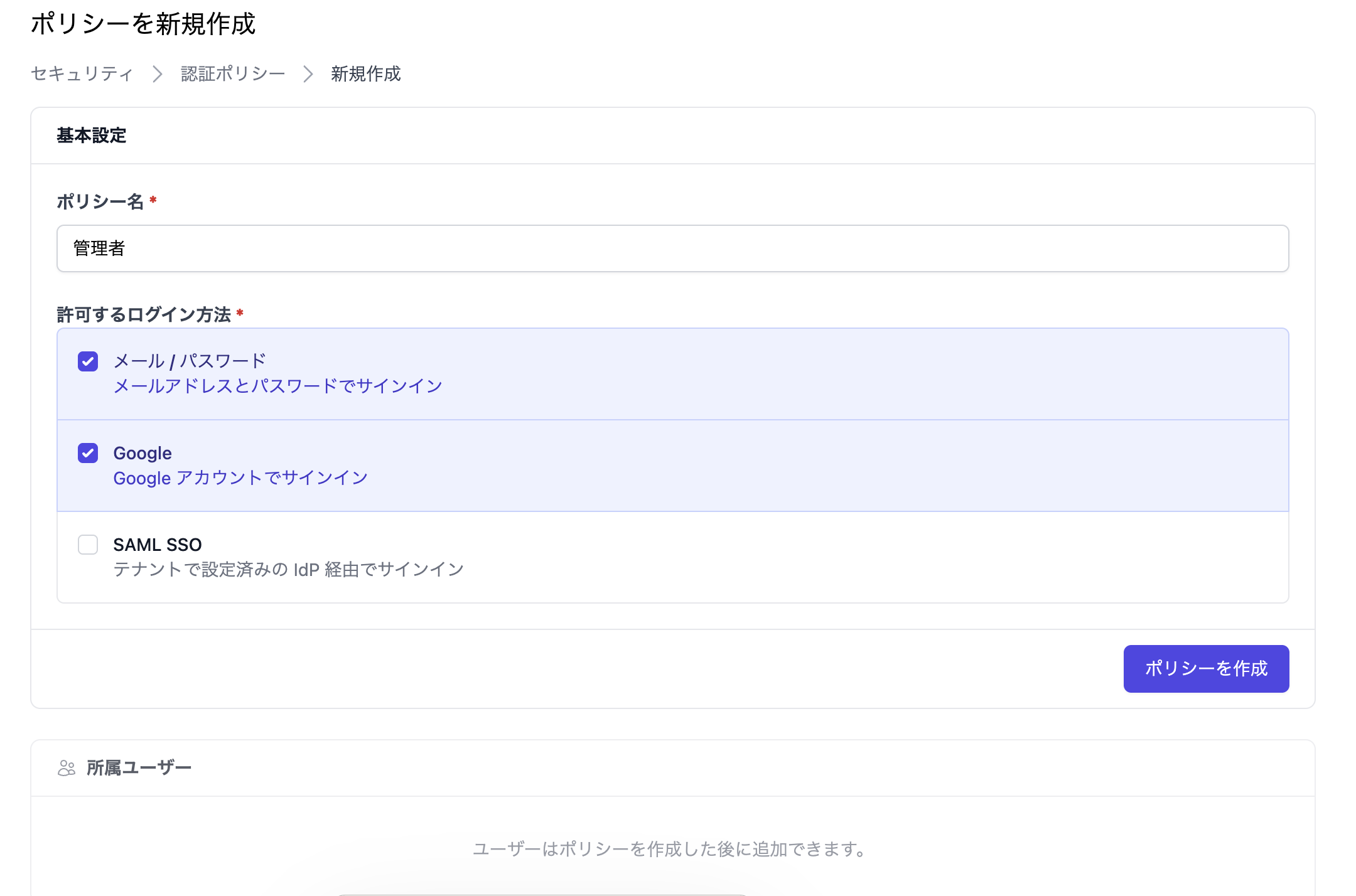The width and height of the screenshot is (1356, 896).
Task: Click the users icon beside 所属ユーザー
Action: [67, 768]
